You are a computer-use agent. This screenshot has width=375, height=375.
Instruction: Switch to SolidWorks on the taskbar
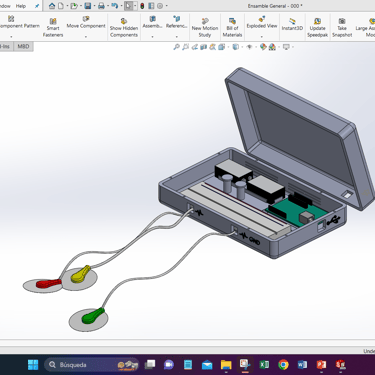click(340, 365)
